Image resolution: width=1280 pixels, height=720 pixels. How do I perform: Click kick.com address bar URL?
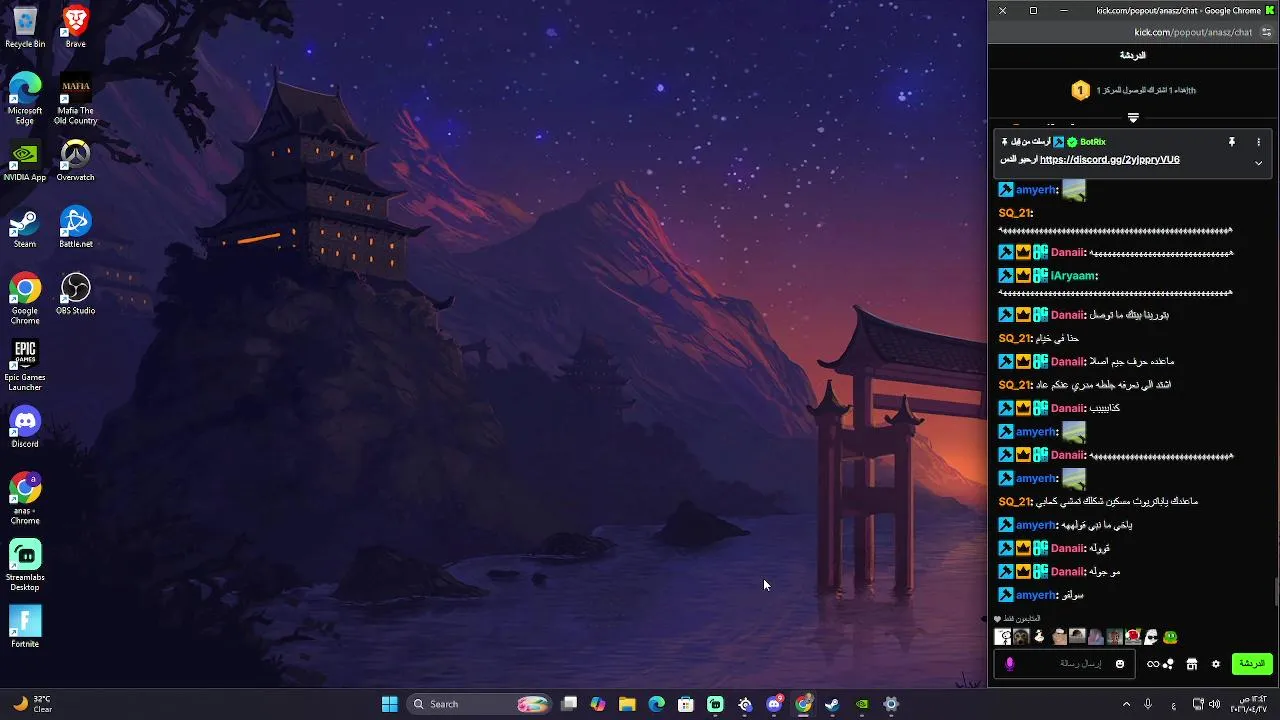1193,32
